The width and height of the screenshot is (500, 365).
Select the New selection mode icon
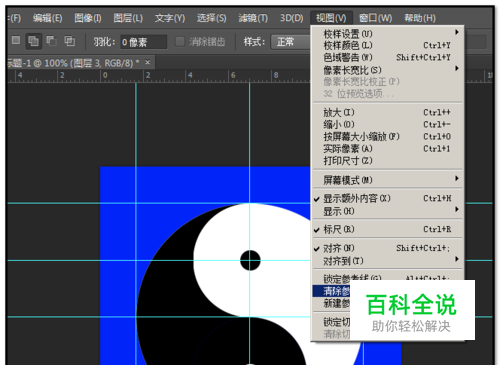click(16, 41)
